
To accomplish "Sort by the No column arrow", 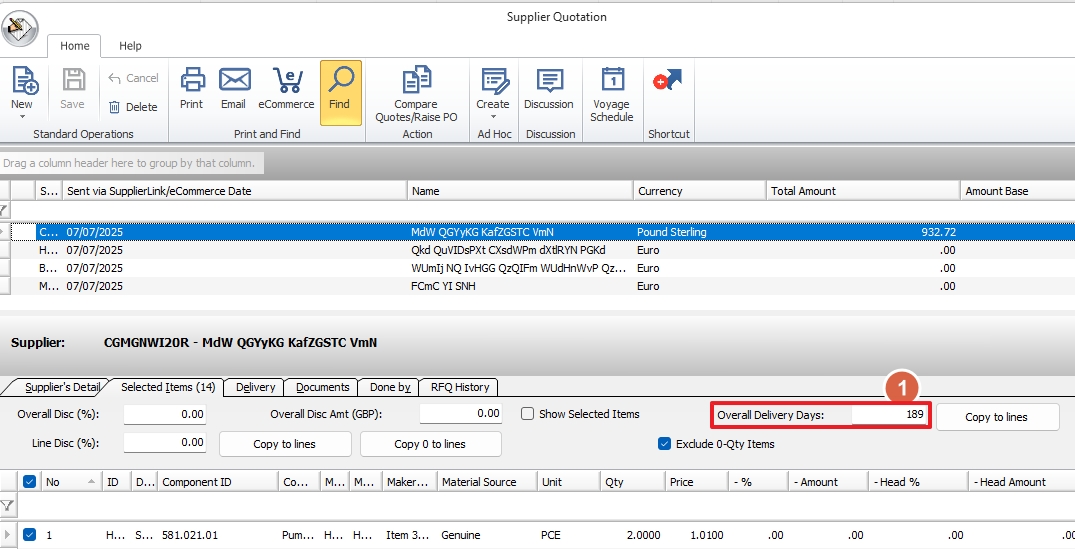I will [91, 482].
